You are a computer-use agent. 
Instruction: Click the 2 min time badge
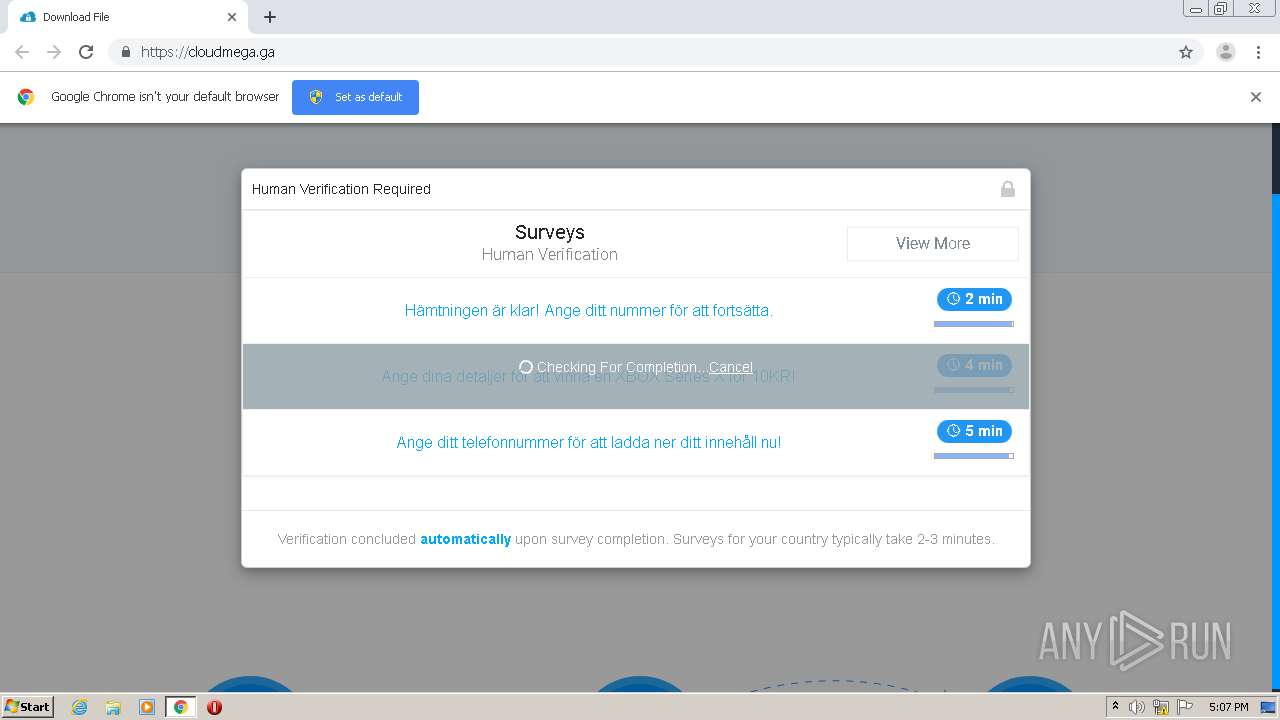(974, 299)
